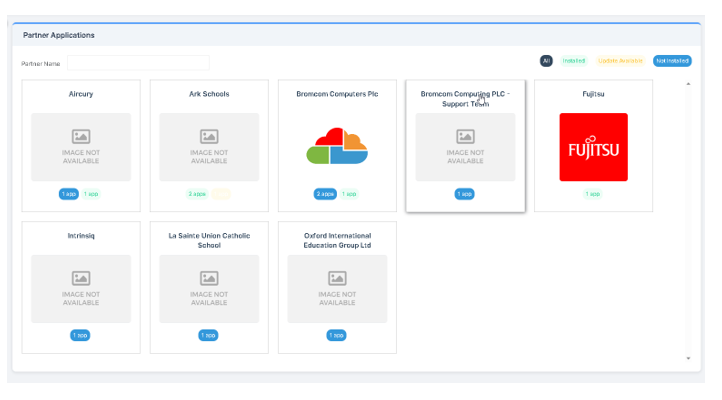Click Bromcom Computers Plc green 1 app badge

click(x=349, y=194)
